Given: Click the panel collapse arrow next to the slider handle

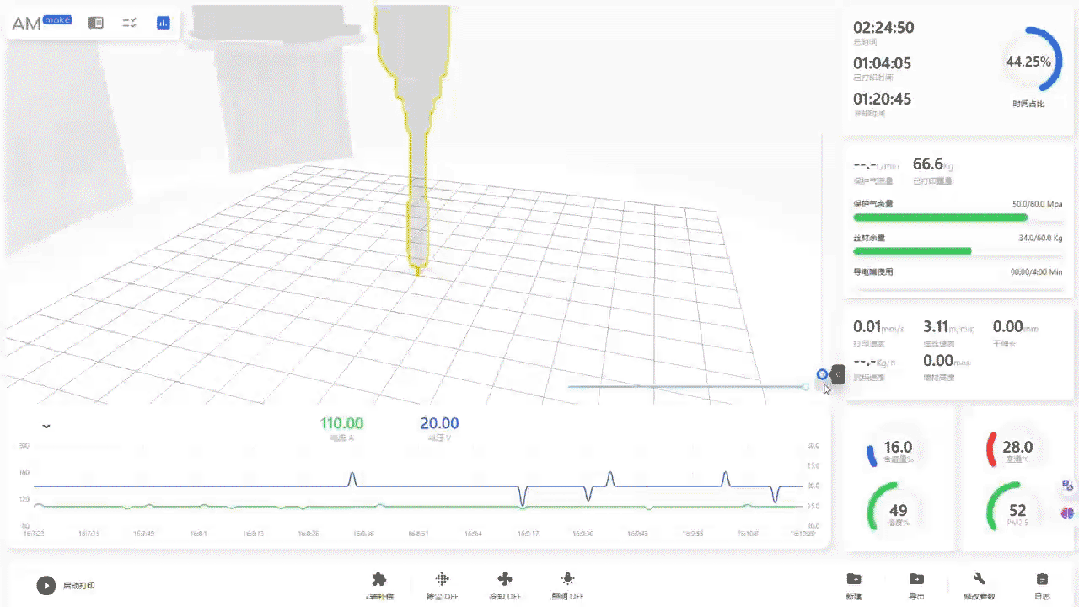Looking at the screenshot, I should click(836, 374).
